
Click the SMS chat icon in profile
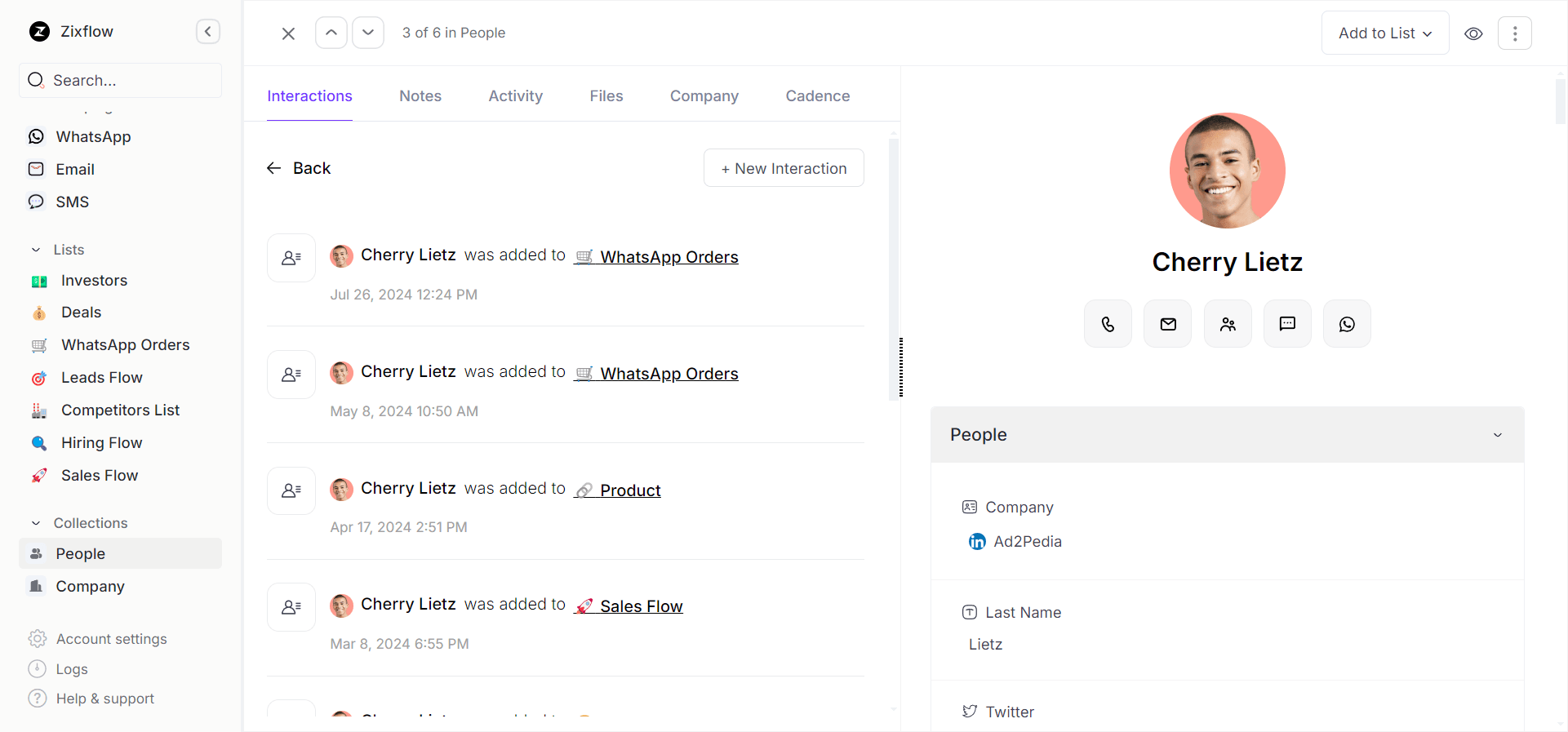coord(1287,324)
